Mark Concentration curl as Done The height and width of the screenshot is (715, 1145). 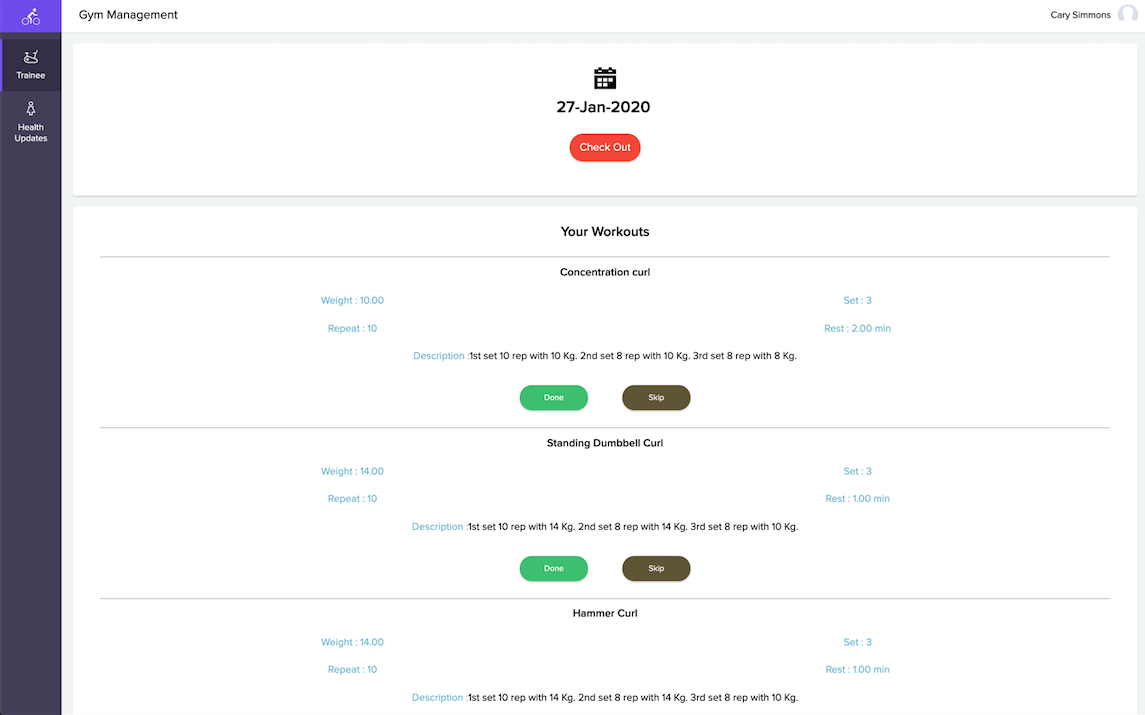554,398
